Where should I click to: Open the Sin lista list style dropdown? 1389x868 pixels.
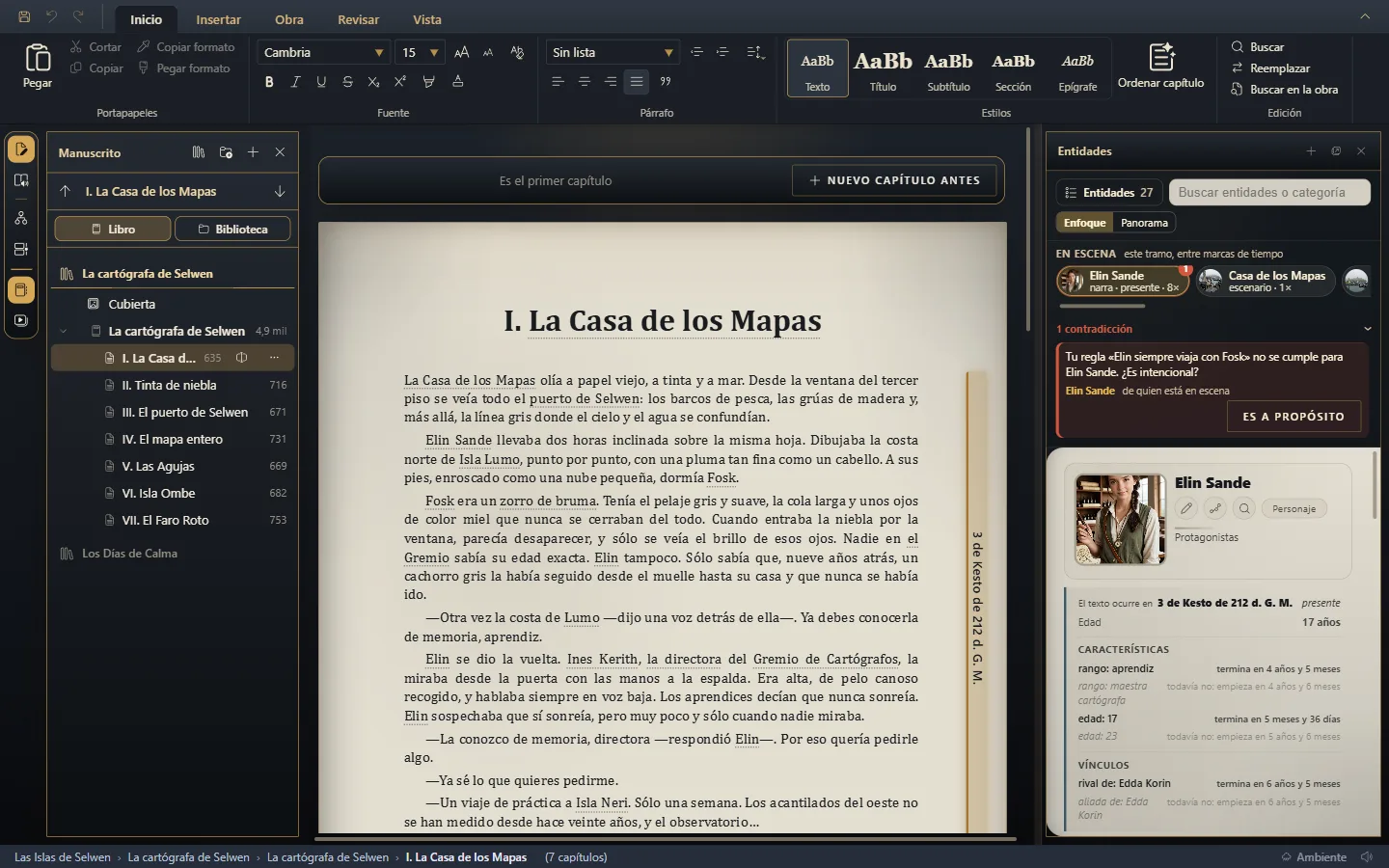coord(613,52)
